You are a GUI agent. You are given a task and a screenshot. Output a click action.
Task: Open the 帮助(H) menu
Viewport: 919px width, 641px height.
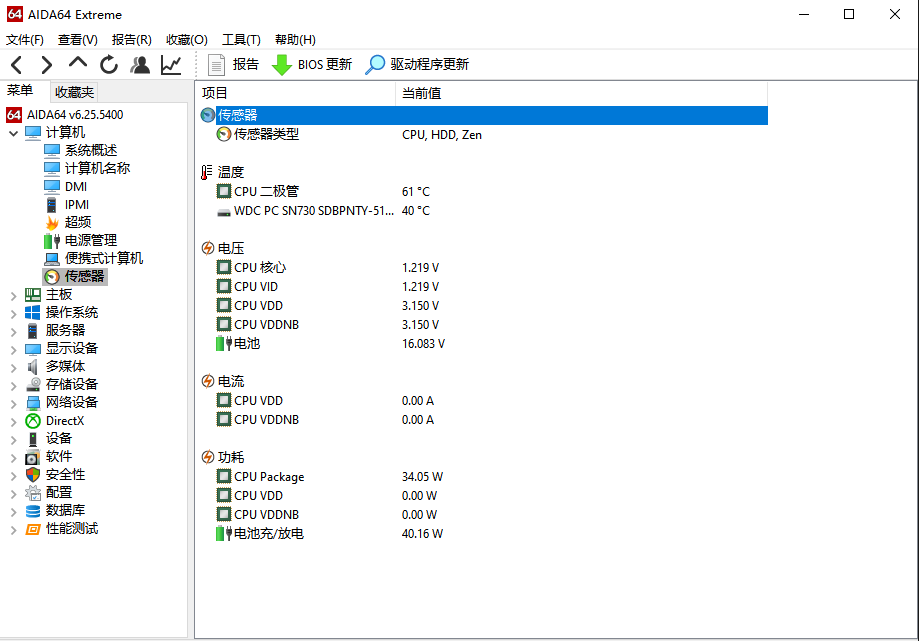pyautogui.click(x=295, y=40)
